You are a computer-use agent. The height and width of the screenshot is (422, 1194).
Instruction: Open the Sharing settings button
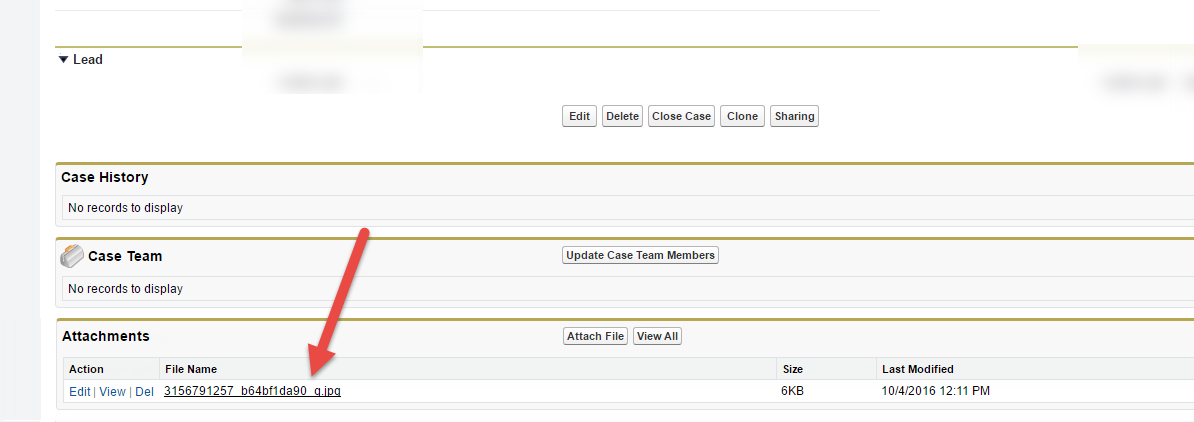pos(795,117)
